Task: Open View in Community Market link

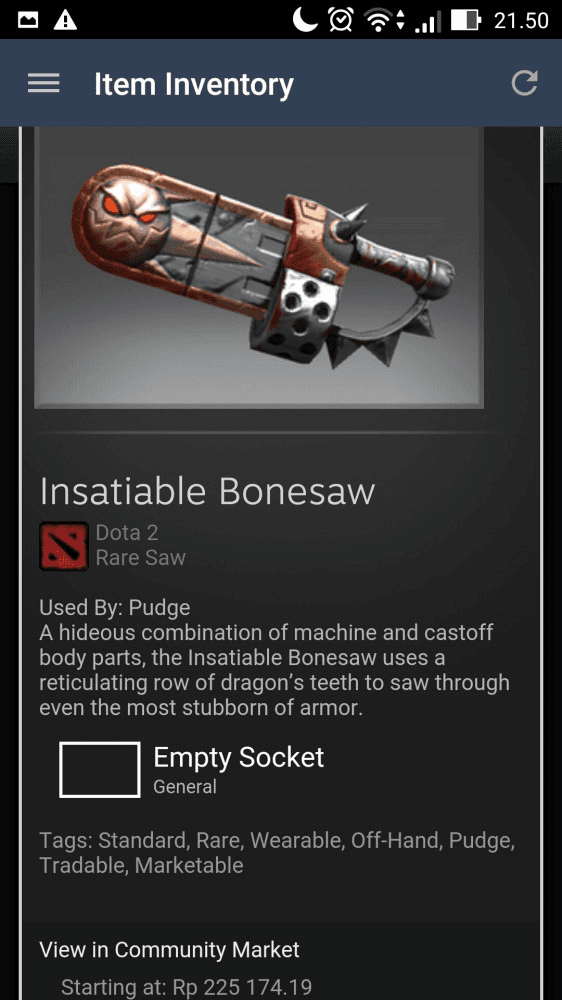Action: click(169, 950)
